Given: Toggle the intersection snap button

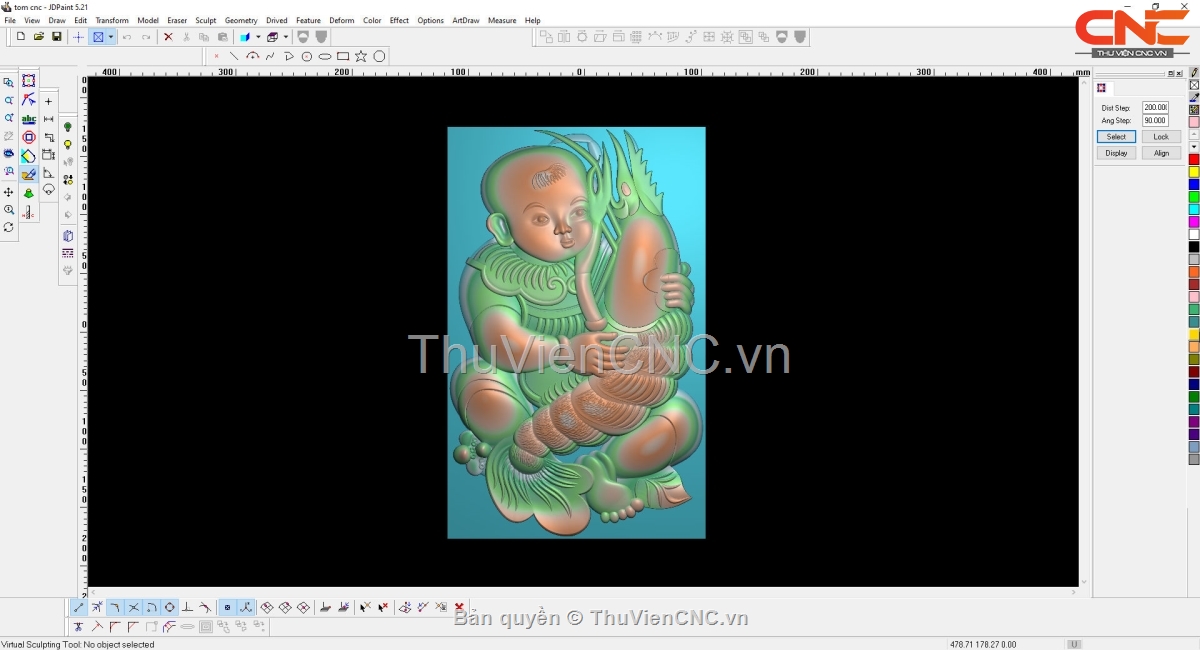Looking at the screenshot, I should pyautogui.click(x=133, y=607).
